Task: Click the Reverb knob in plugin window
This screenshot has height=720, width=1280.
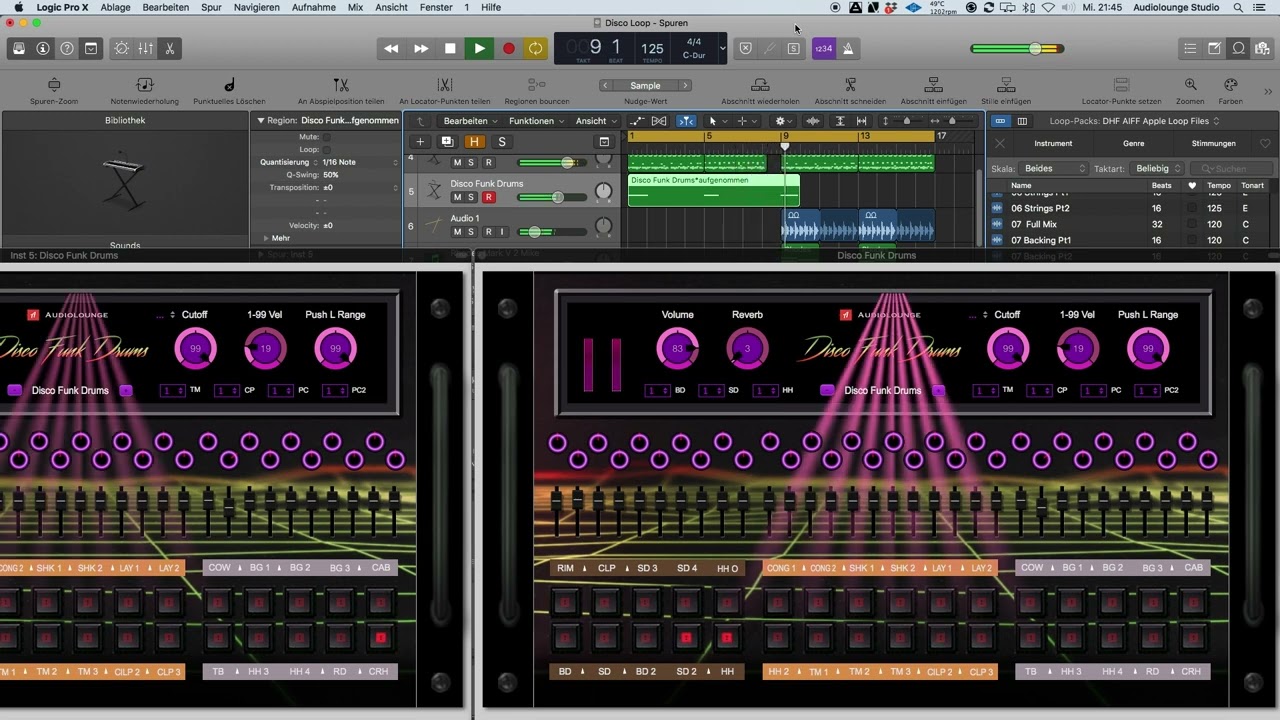Action: (x=747, y=349)
